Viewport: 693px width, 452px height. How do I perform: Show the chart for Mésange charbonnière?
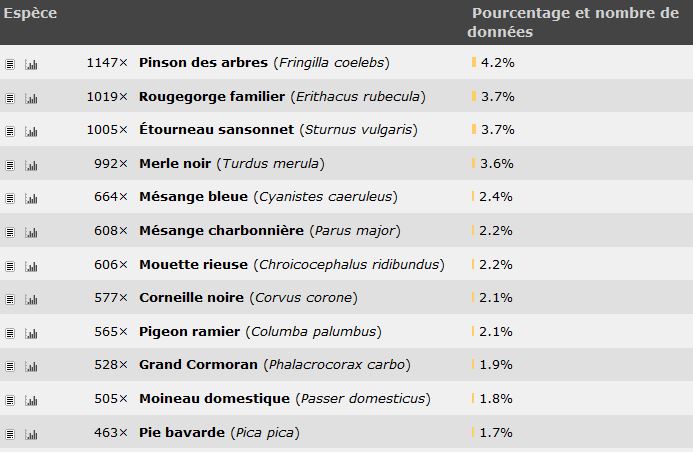click(31, 232)
